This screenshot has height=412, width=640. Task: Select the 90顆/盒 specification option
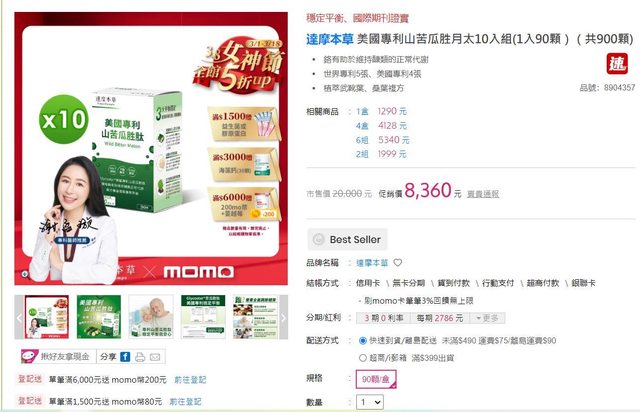tap(376, 379)
